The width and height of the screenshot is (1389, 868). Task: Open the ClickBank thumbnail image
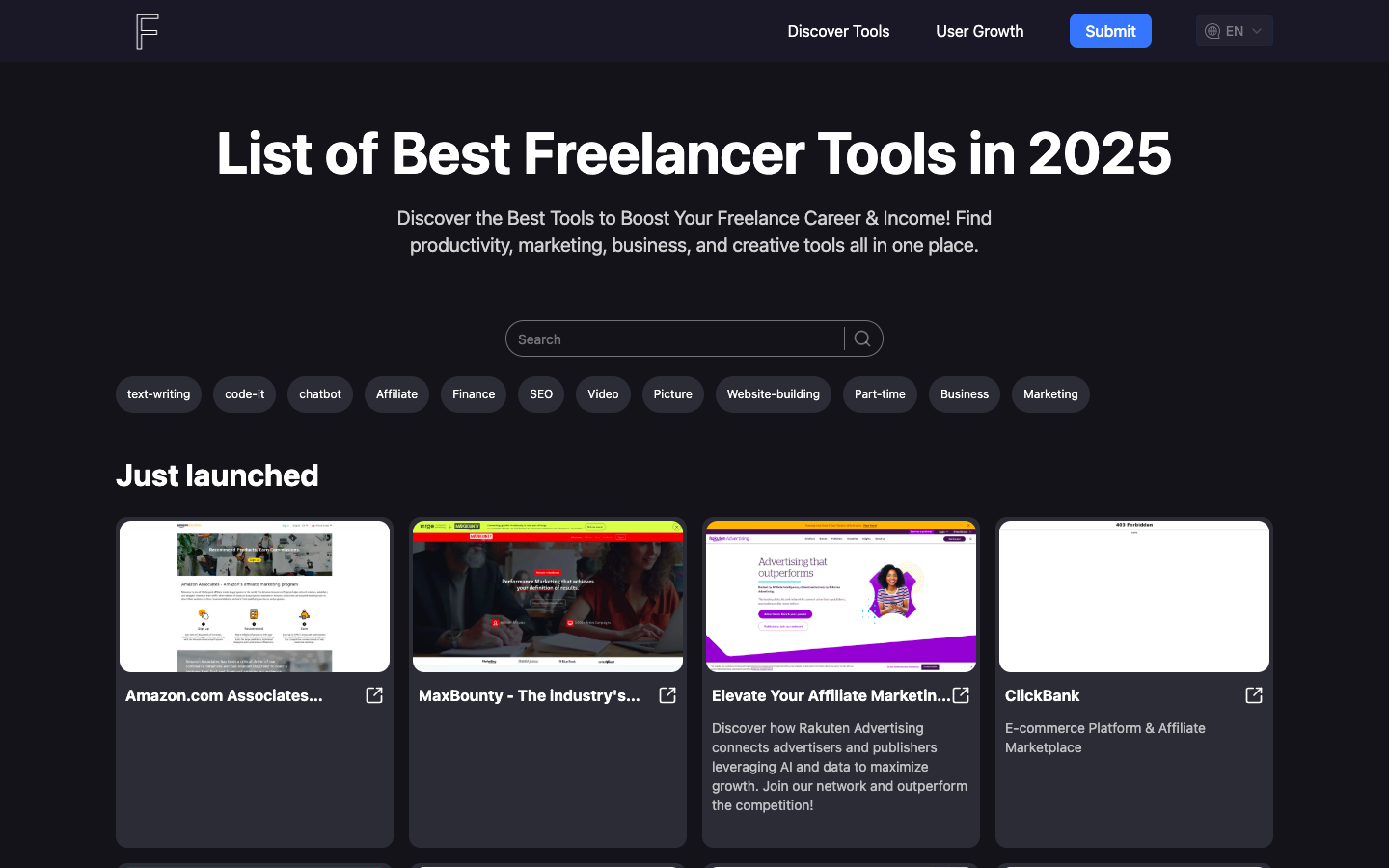click(1134, 596)
